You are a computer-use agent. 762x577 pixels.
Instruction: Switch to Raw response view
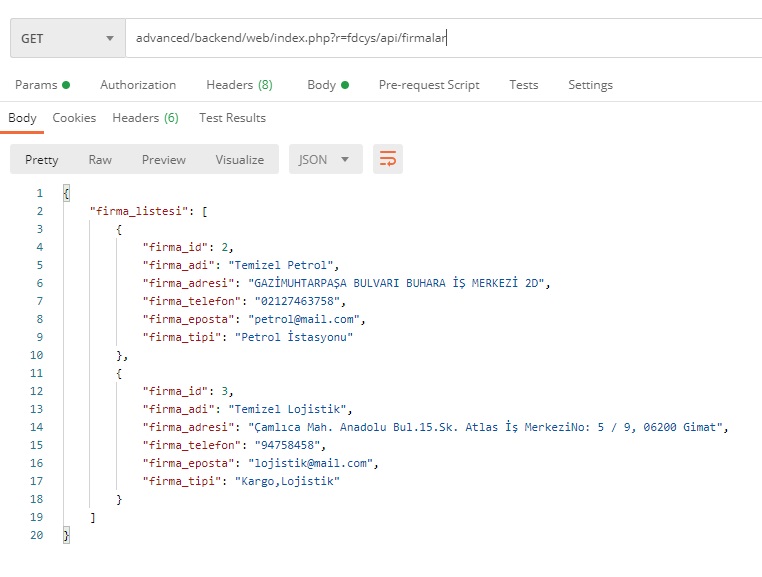tap(100, 159)
